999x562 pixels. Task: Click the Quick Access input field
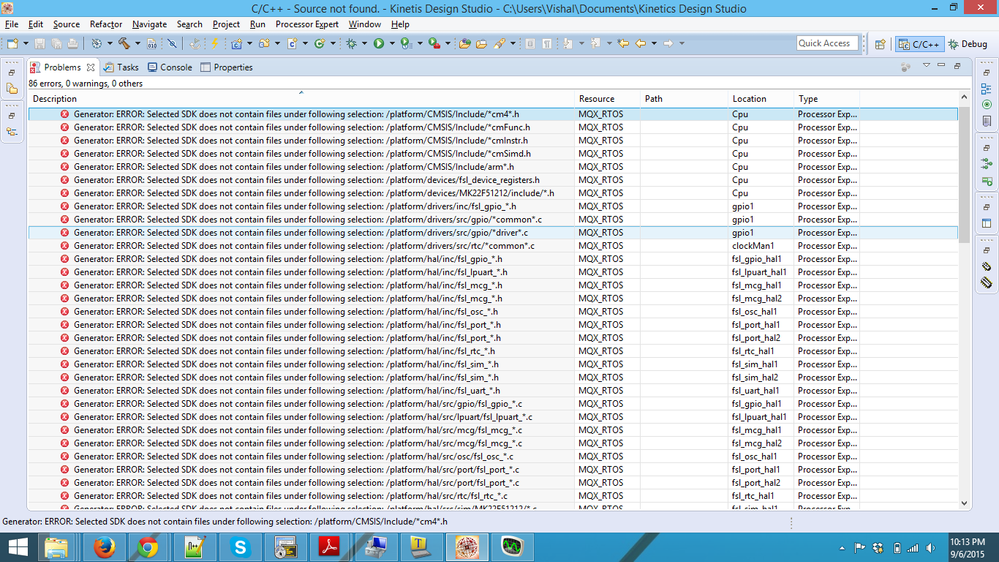(827, 43)
